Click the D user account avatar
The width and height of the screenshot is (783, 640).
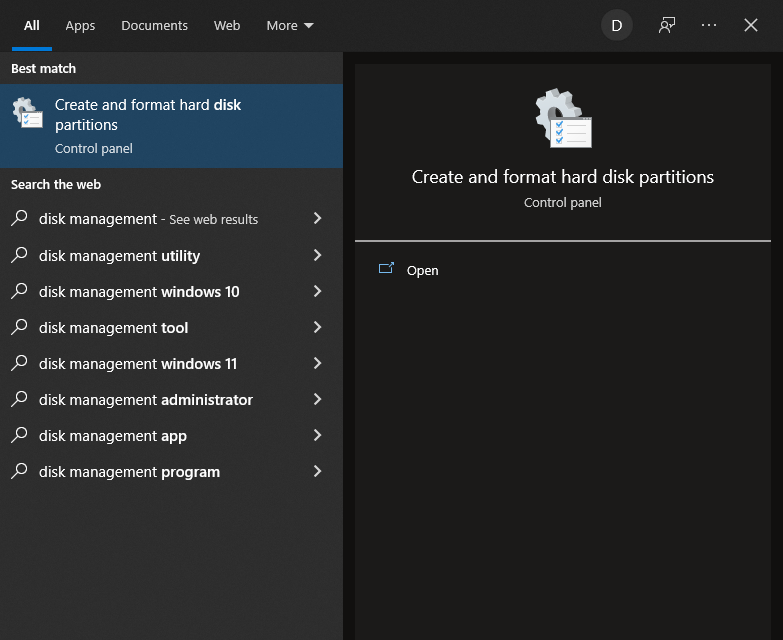click(x=617, y=25)
